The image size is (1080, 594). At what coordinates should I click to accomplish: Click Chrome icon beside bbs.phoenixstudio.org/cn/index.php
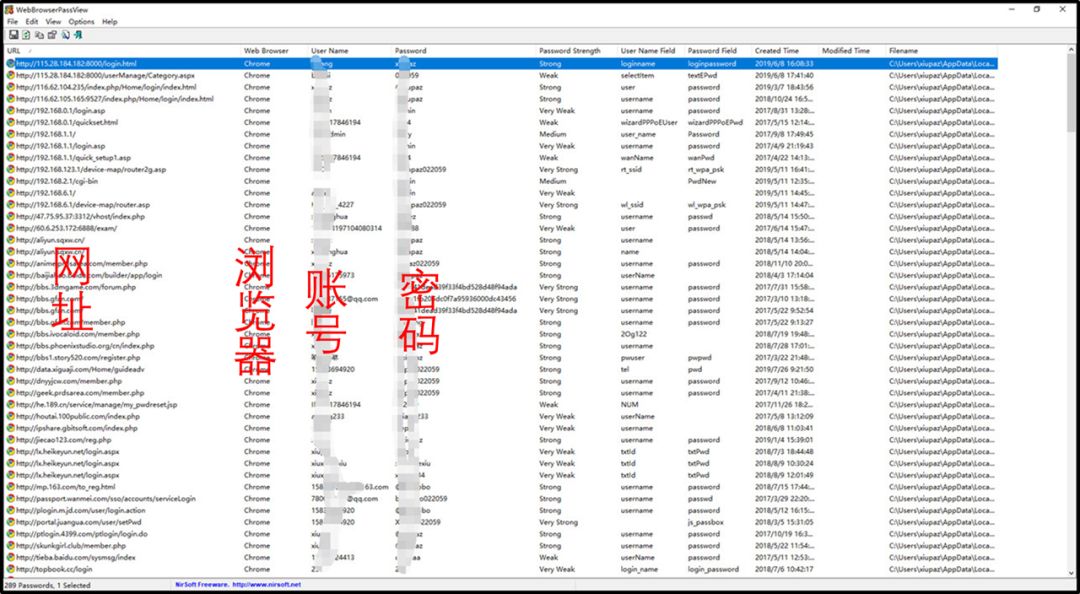(x=10, y=345)
